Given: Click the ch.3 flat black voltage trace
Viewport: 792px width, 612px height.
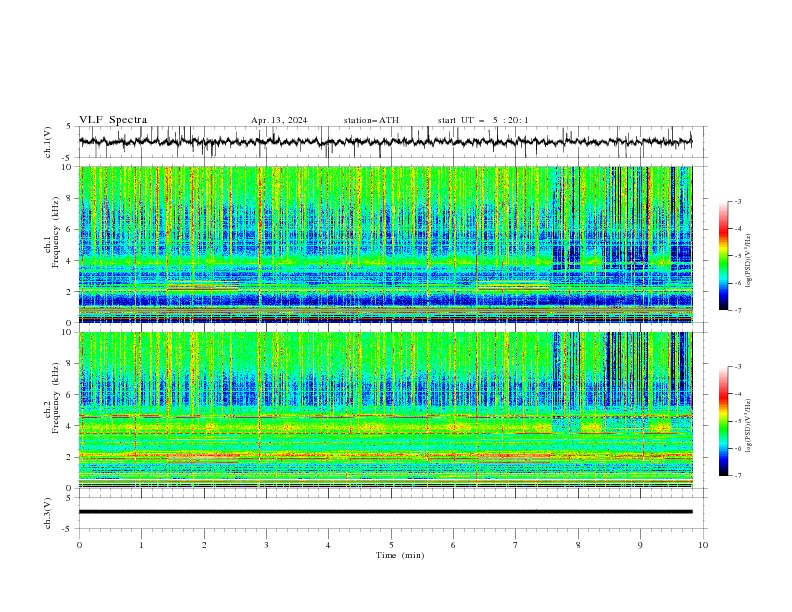Looking at the screenshot, I should coord(385,512).
